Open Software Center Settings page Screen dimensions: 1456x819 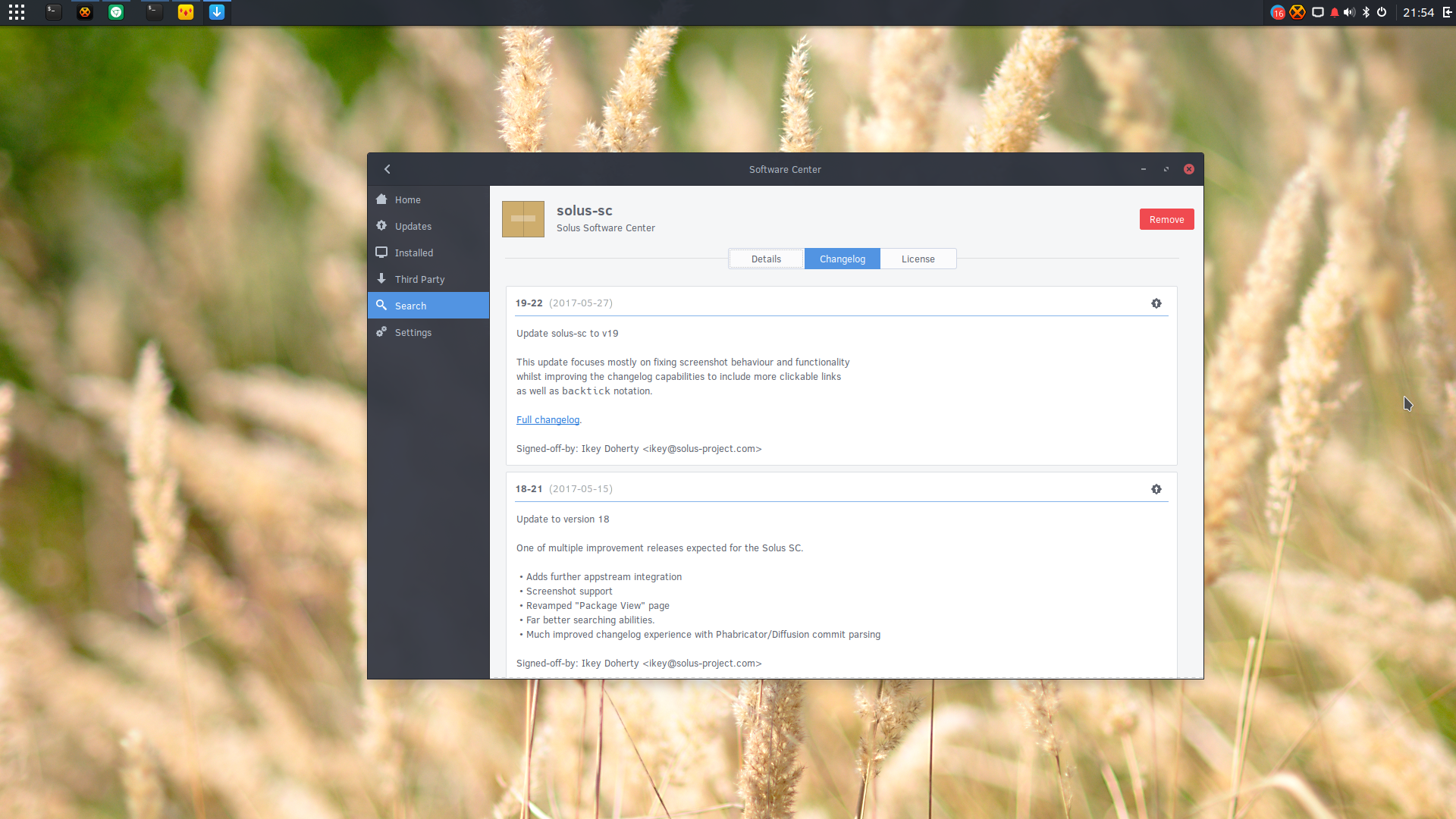pos(428,332)
